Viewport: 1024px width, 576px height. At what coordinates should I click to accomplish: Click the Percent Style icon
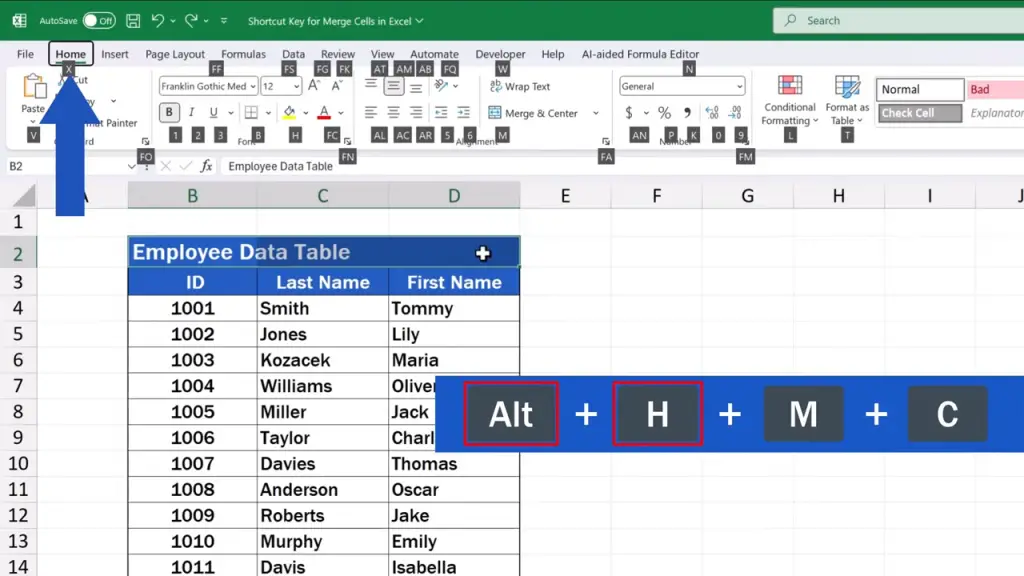coord(664,113)
